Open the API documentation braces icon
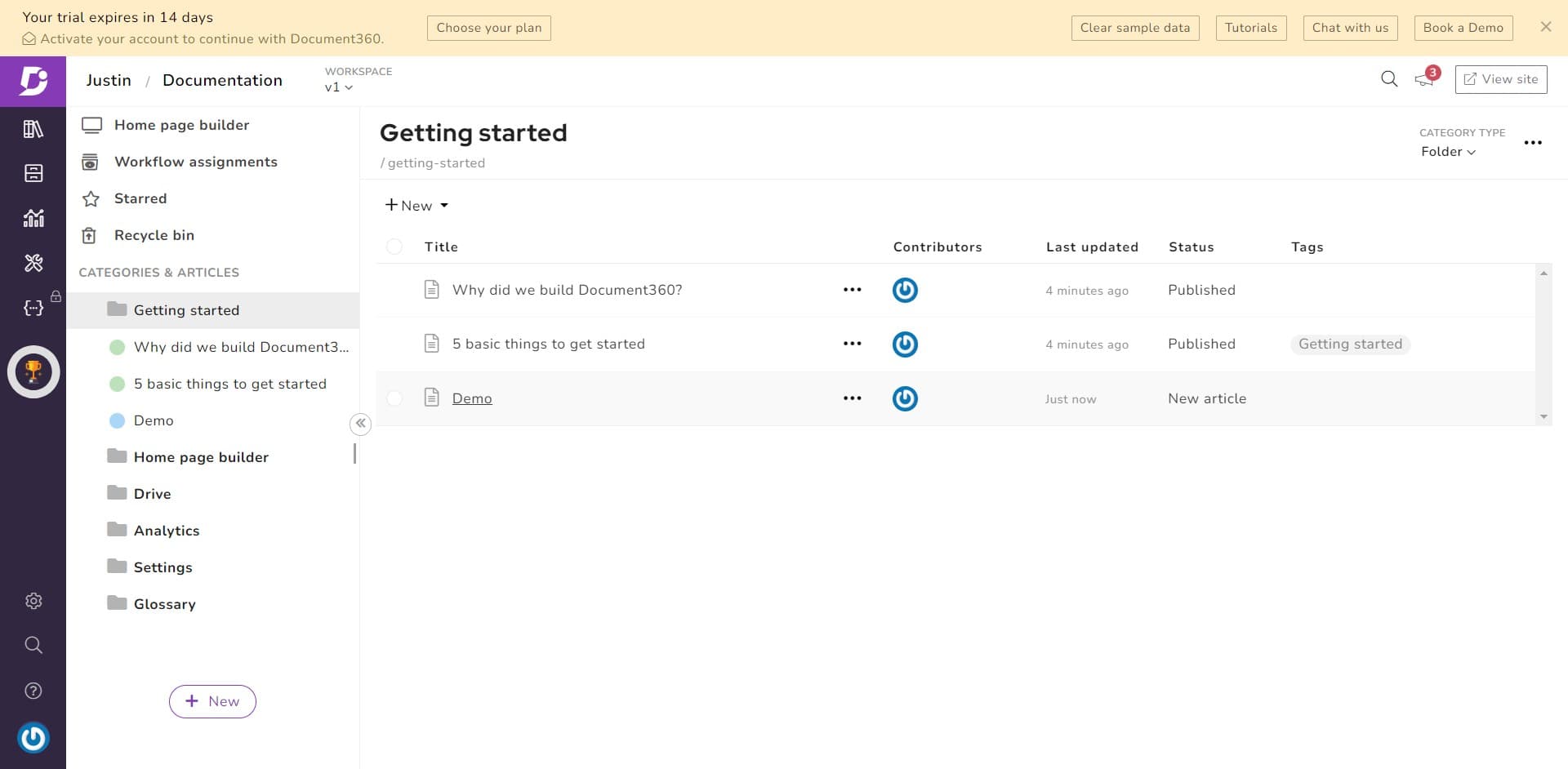 coord(33,308)
